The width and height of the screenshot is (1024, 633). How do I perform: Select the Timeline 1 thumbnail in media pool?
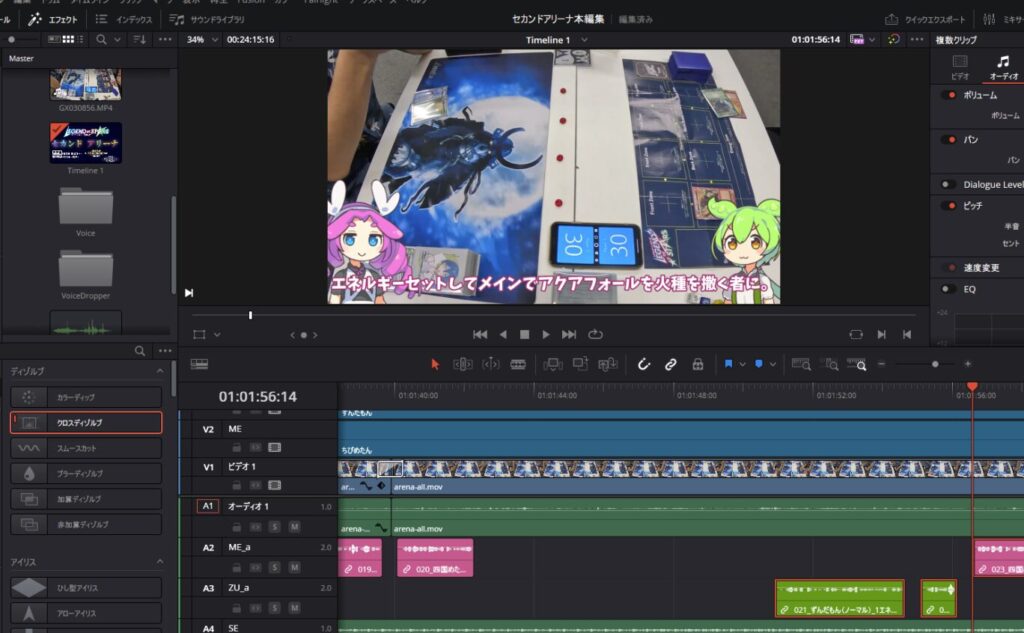click(86, 143)
